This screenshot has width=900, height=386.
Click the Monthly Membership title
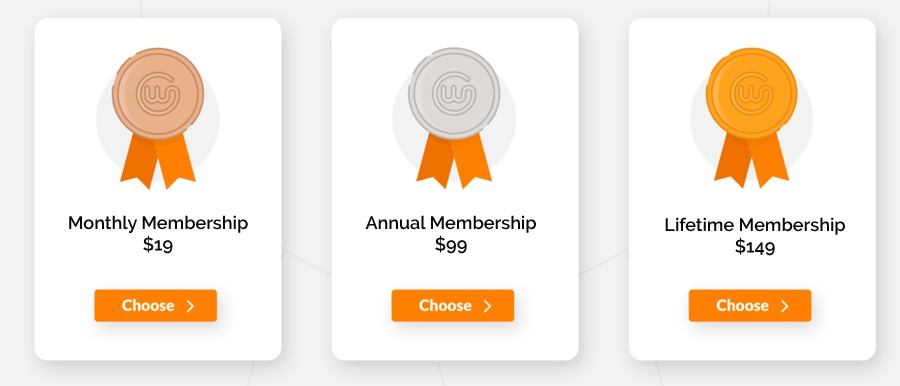(158, 223)
